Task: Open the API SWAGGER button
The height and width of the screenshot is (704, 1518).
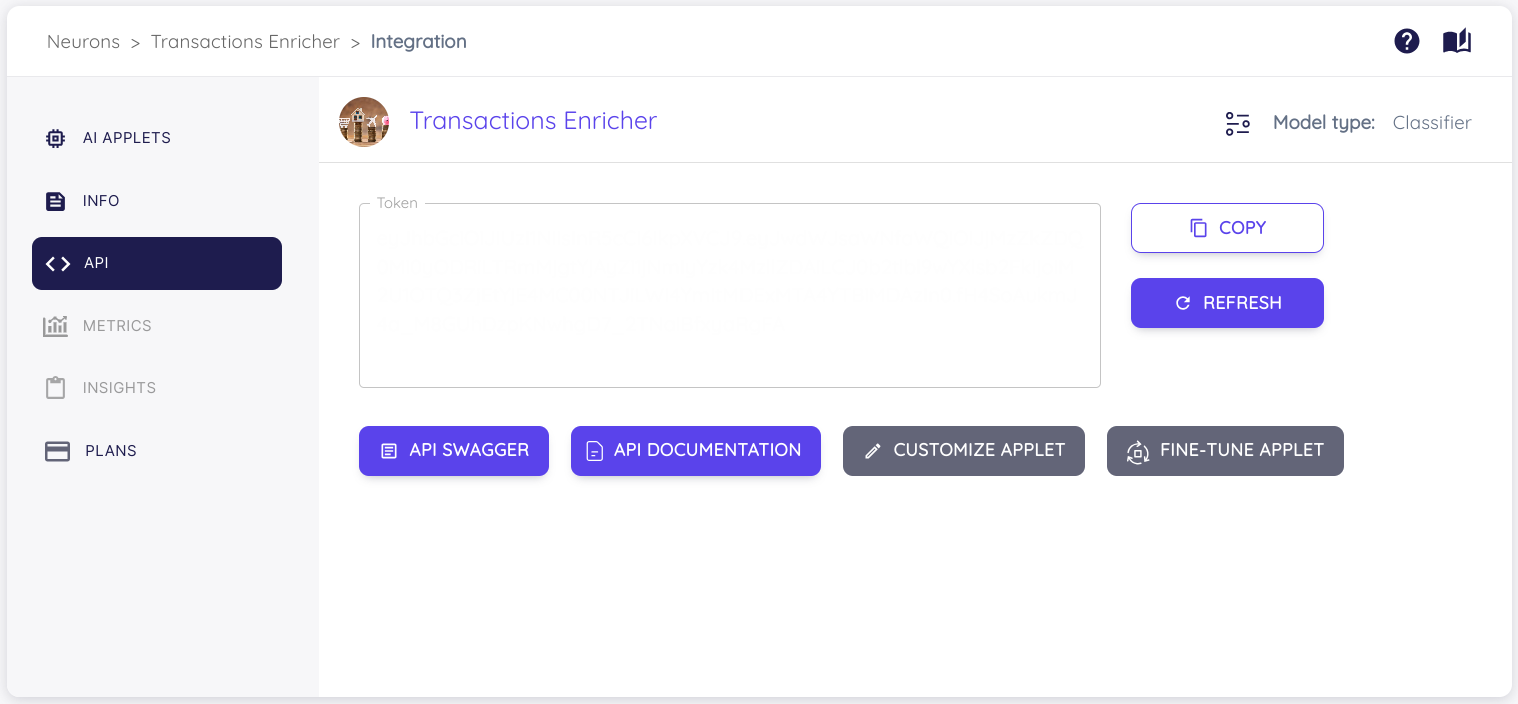Action: point(454,451)
